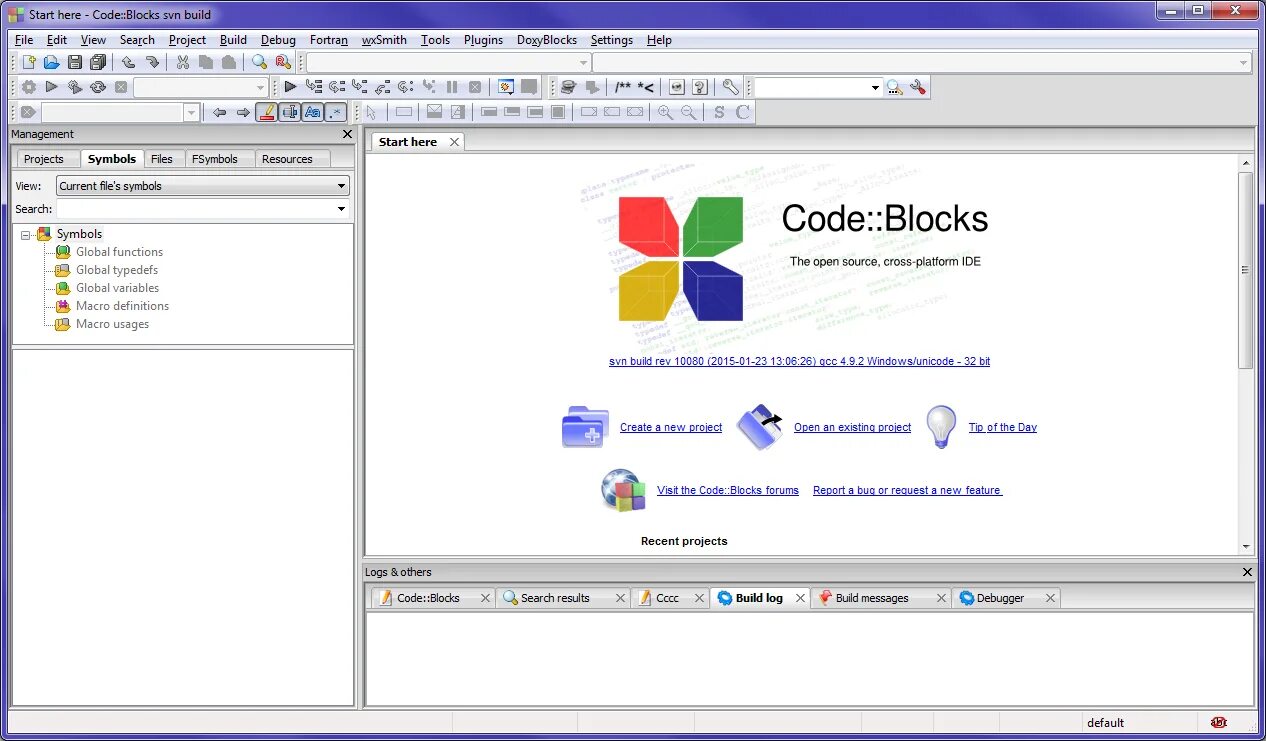Toggle Regular expression .* button

[336, 112]
